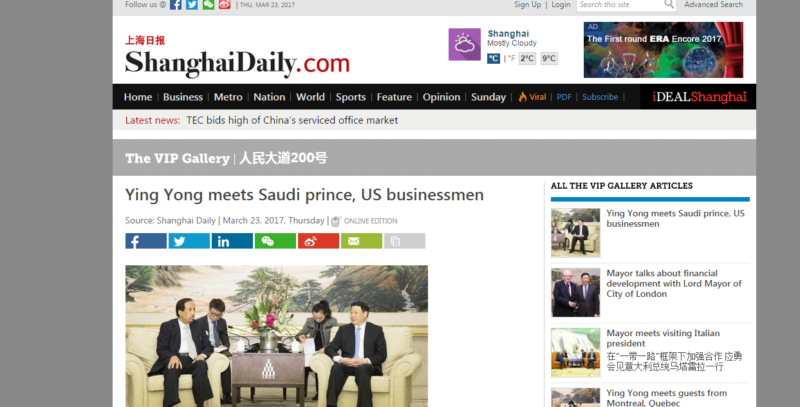
Task: Go to the Viral section with flame
Action: click(532, 97)
